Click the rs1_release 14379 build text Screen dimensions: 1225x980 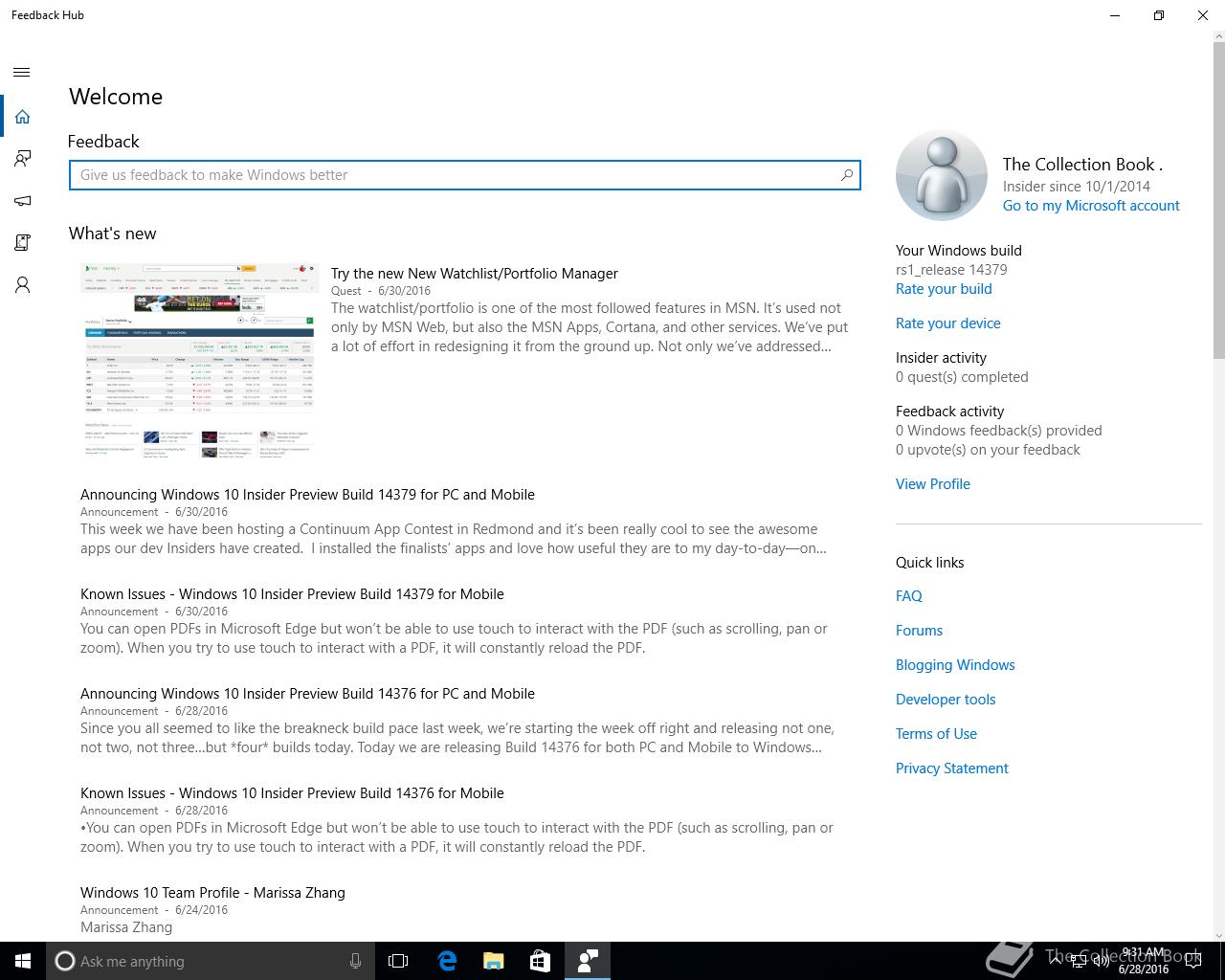click(951, 270)
